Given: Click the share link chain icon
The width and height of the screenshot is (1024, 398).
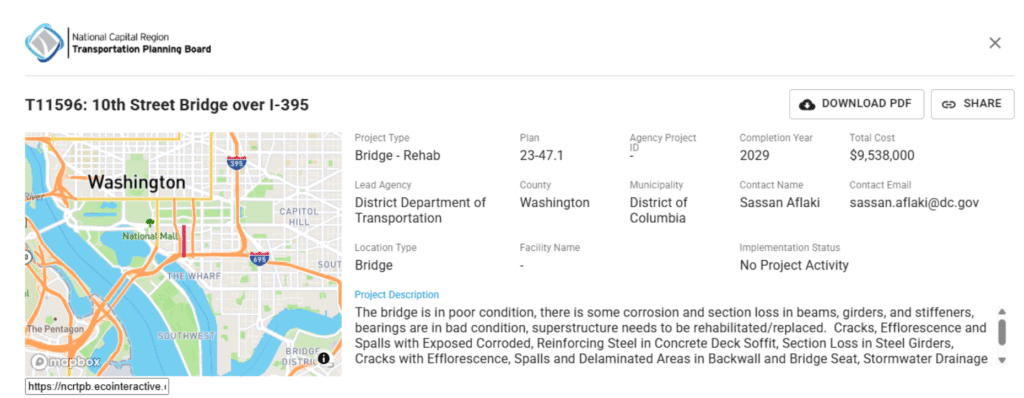Looking at the screenshot, I should coord(948,104).
